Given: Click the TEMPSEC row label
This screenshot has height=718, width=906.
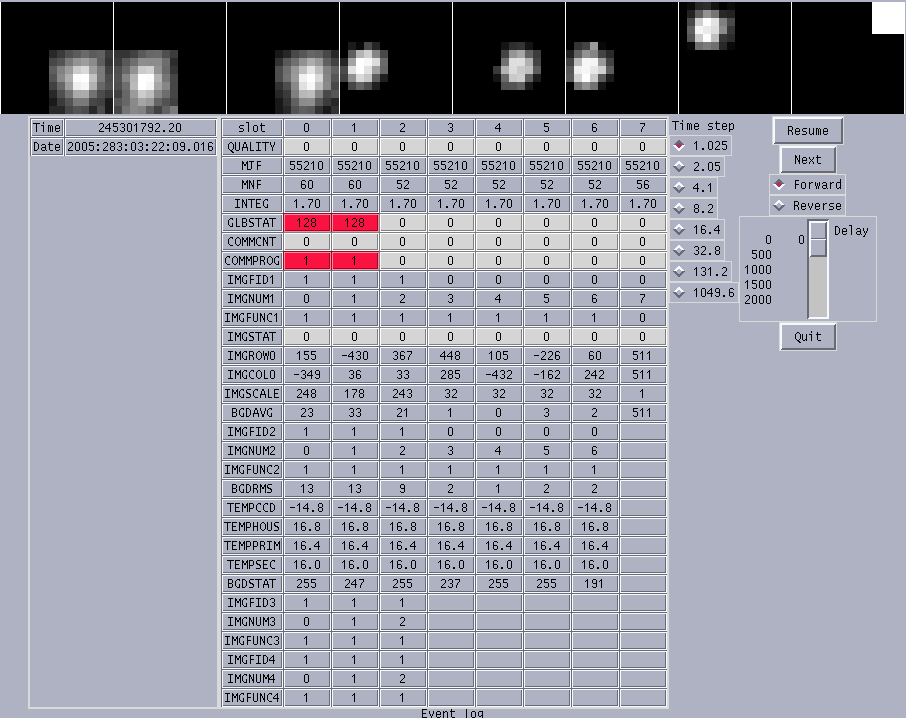Looking at the screenshot, I should 252,565.
